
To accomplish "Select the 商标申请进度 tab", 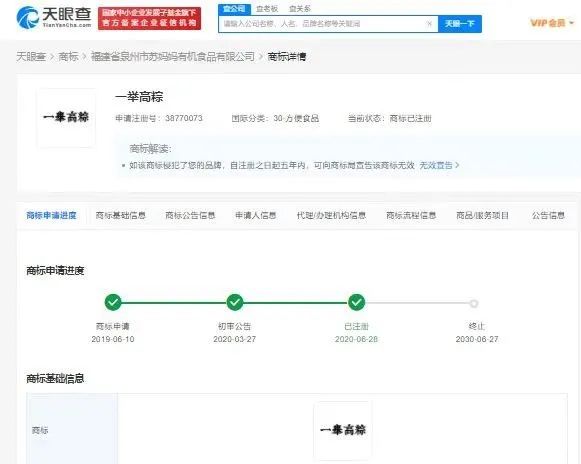I will click(x=51, y=215).
